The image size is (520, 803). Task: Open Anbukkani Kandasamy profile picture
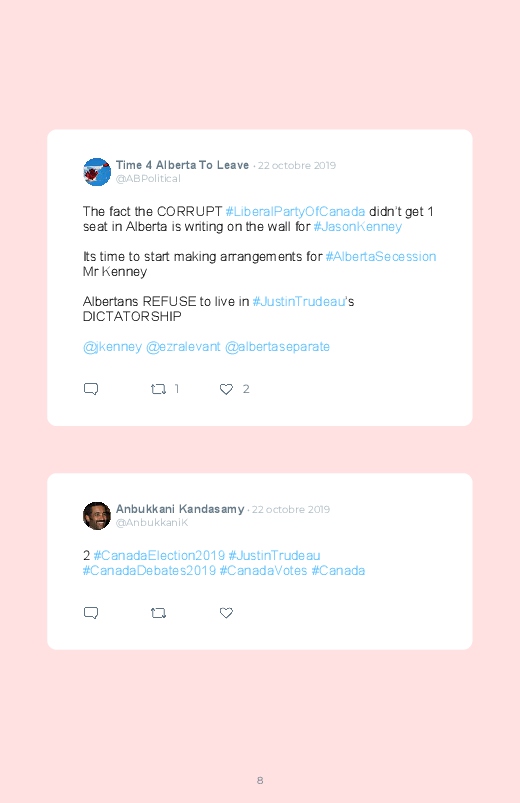[x=97, y=516]
